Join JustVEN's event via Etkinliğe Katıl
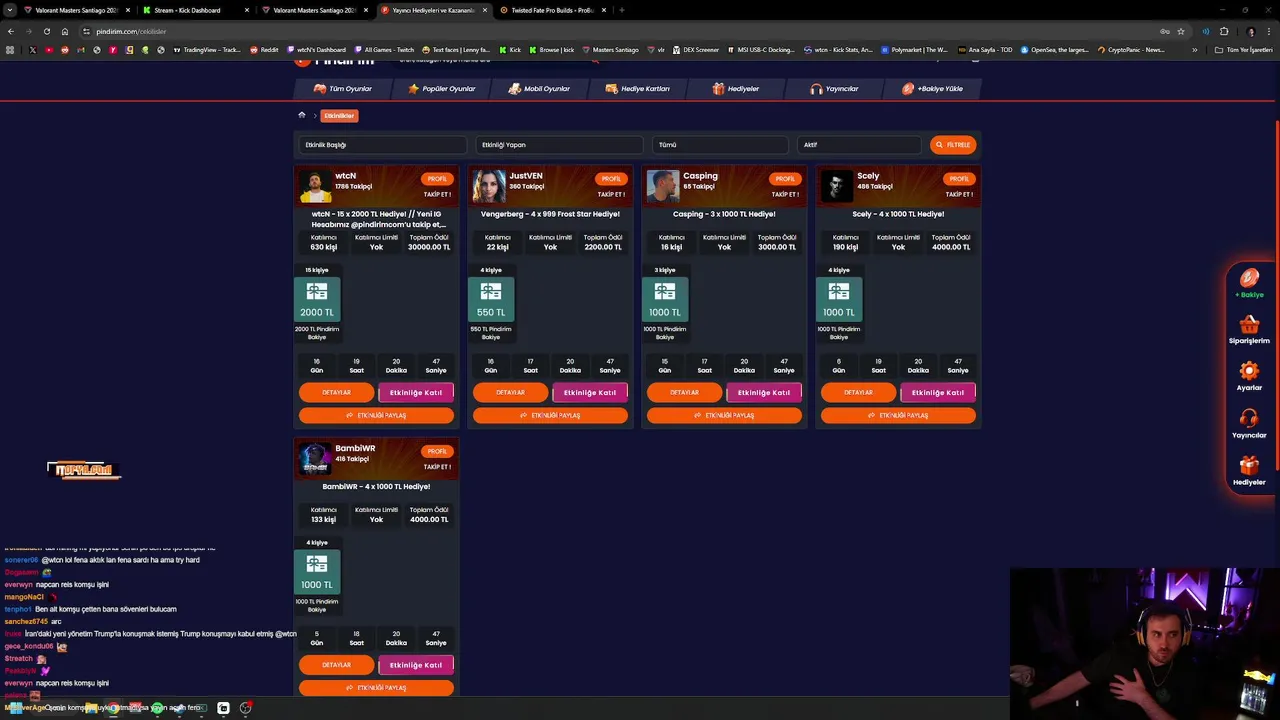Screen dimensions: 1280x720 click(590, 393)
